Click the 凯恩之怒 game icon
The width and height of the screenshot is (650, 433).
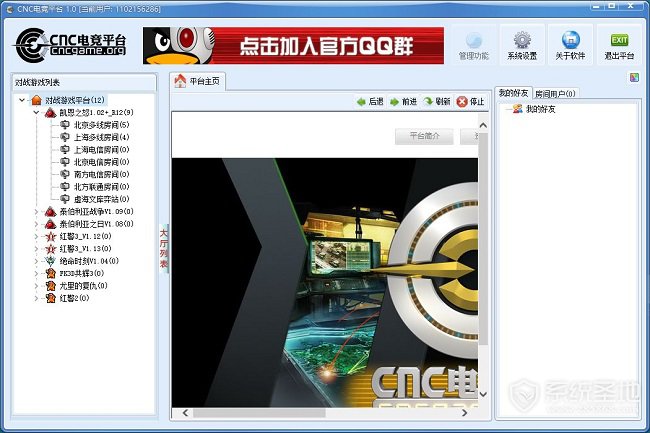(x=51, y=112)
